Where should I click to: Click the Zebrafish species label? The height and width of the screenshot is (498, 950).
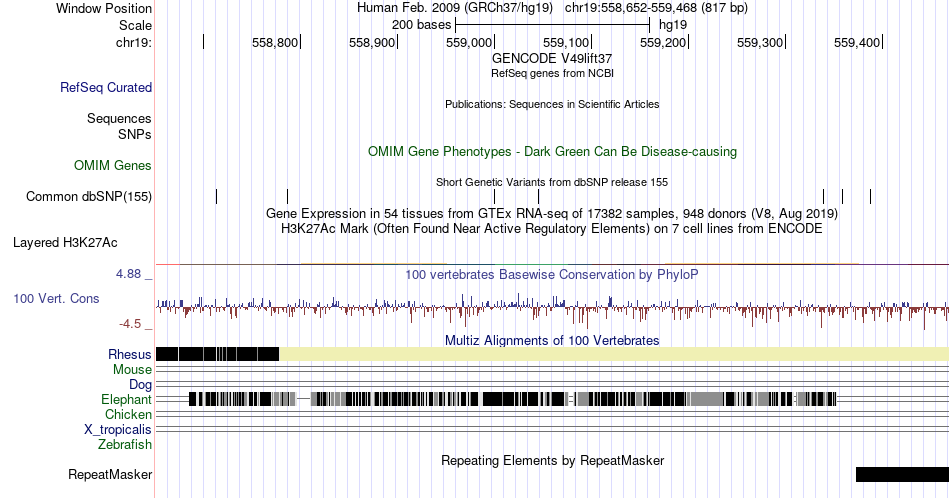[x=125, y=444]
